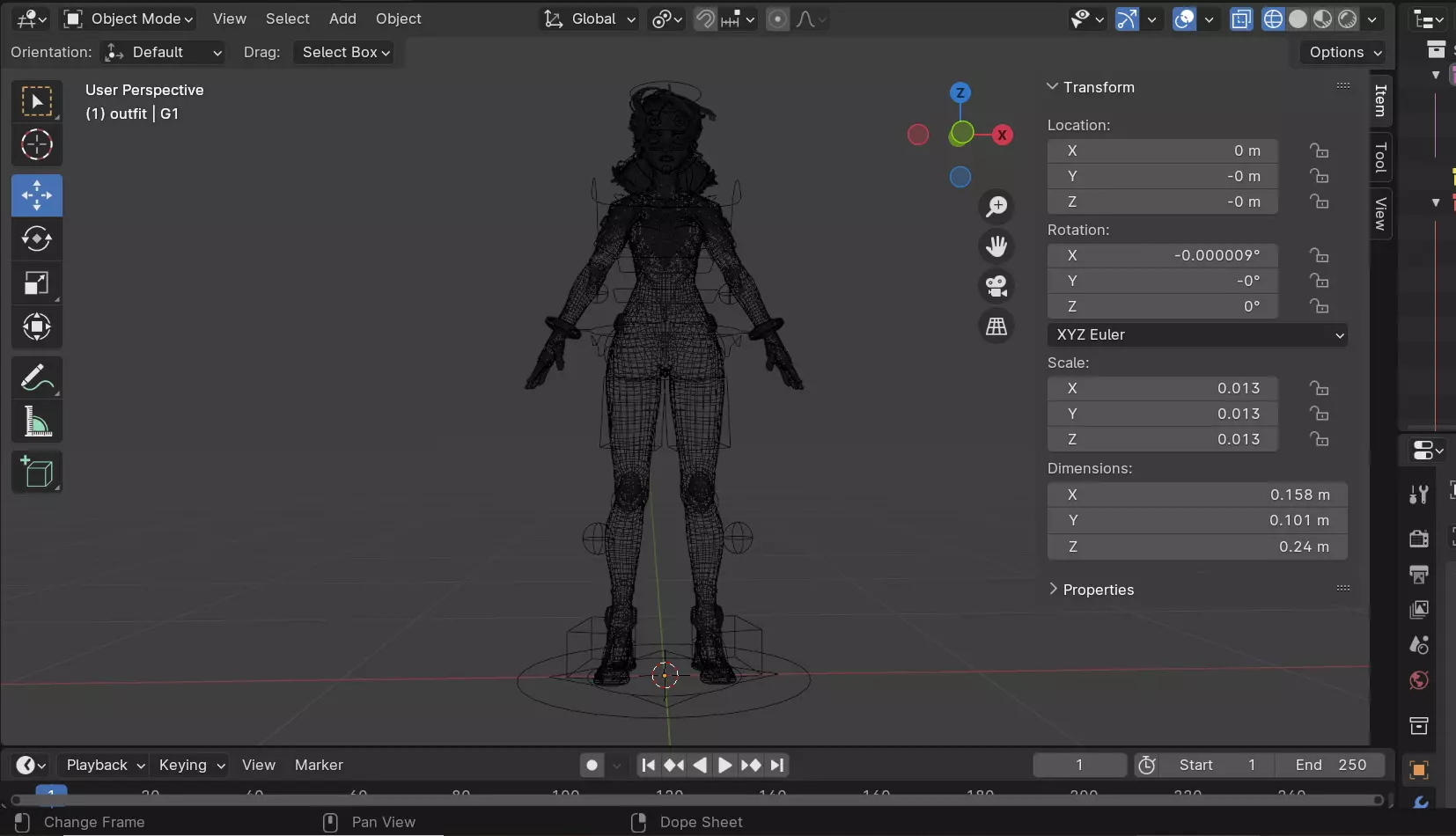This screenshot has height=836, width=1456.
Task: Toggle lock for Location X
Action: click(x=1319, y=150)
